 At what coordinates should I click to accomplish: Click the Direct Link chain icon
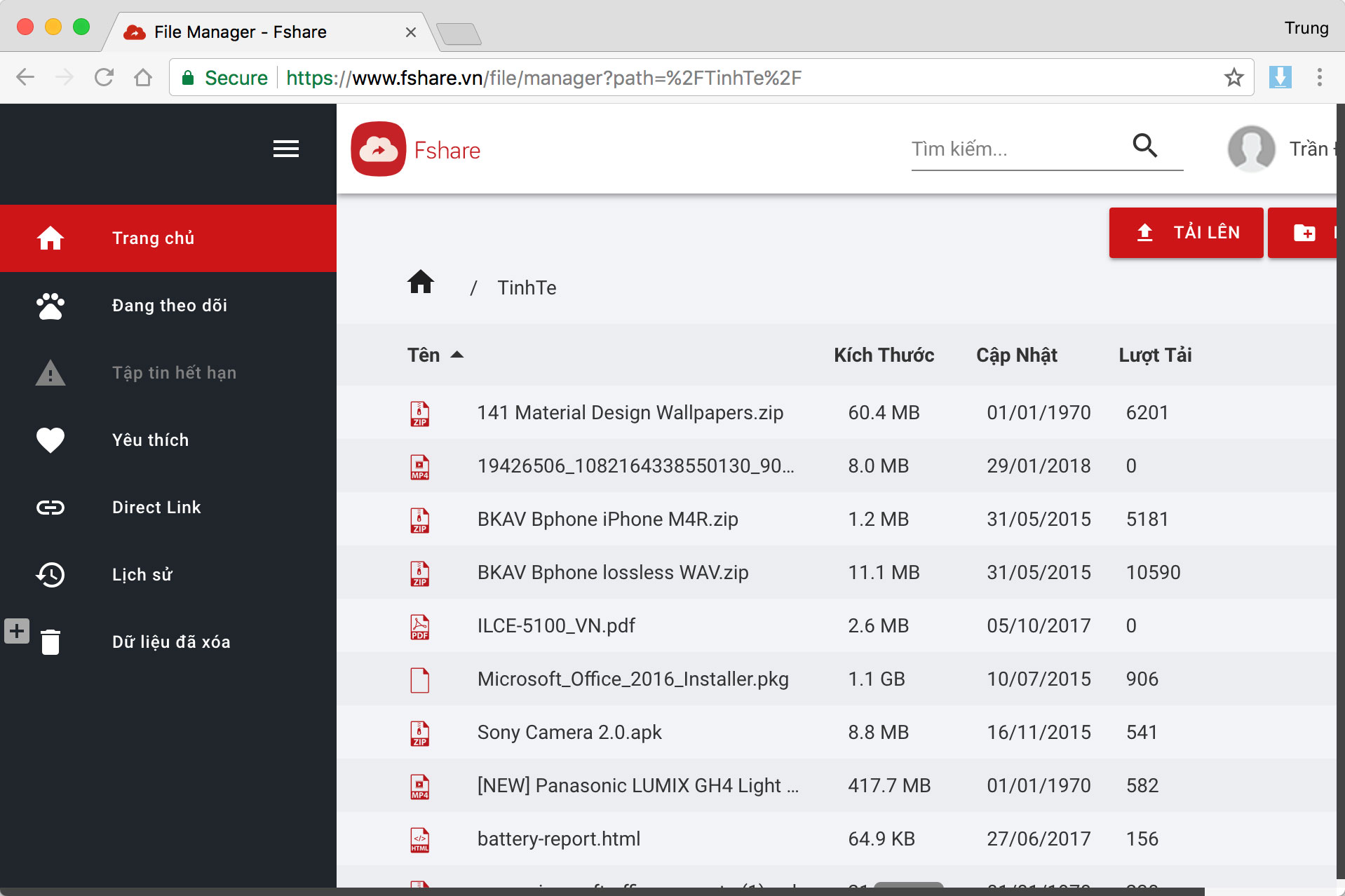tap(50, 508)
